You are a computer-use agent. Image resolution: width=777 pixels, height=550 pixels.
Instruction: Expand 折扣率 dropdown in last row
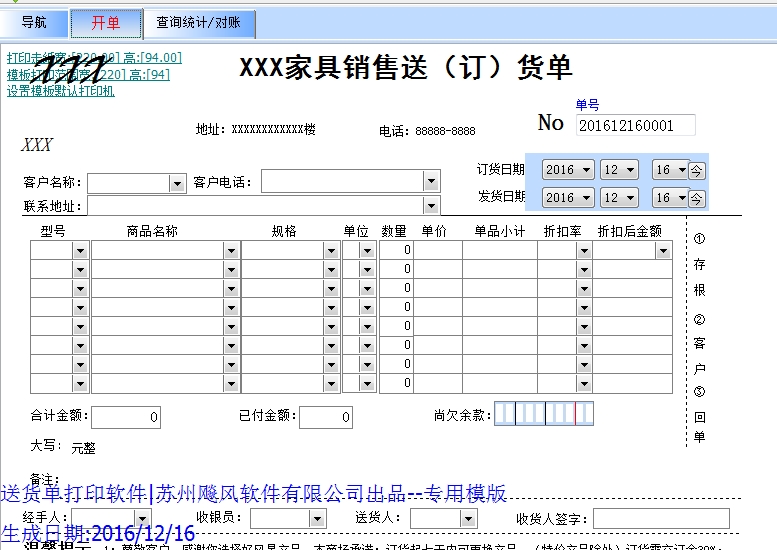(584, 384)
